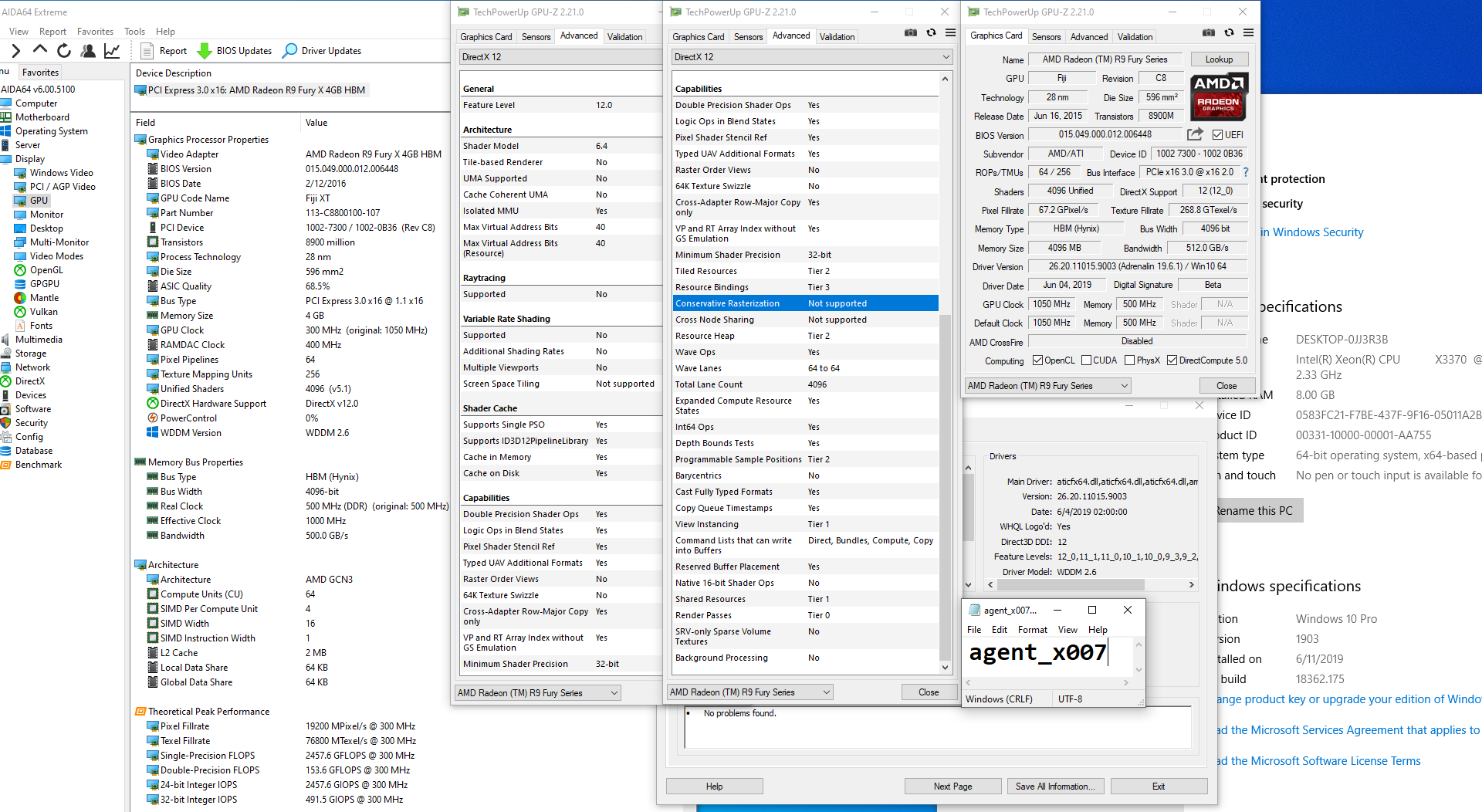Click the Vulkan icon in AIDA64 tree
This screenshot has width=1482, height=812.
click(20, 312)
